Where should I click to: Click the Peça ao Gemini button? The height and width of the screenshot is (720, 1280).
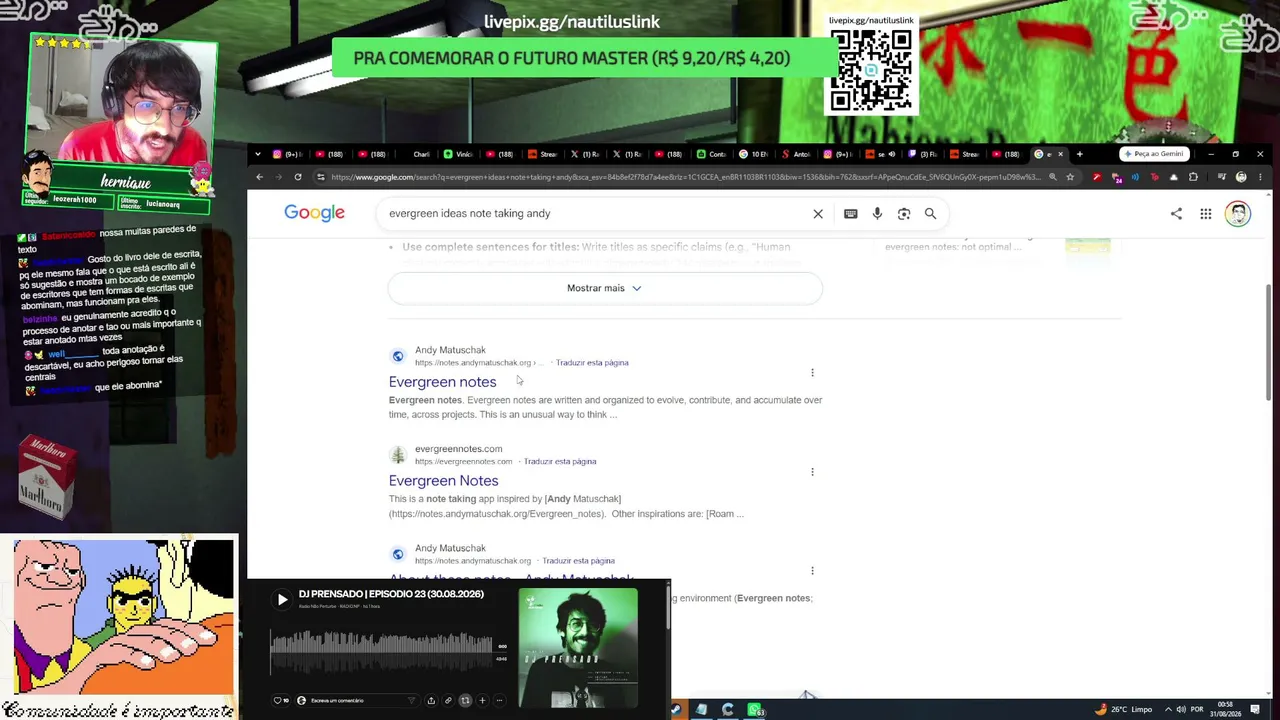1153,154
